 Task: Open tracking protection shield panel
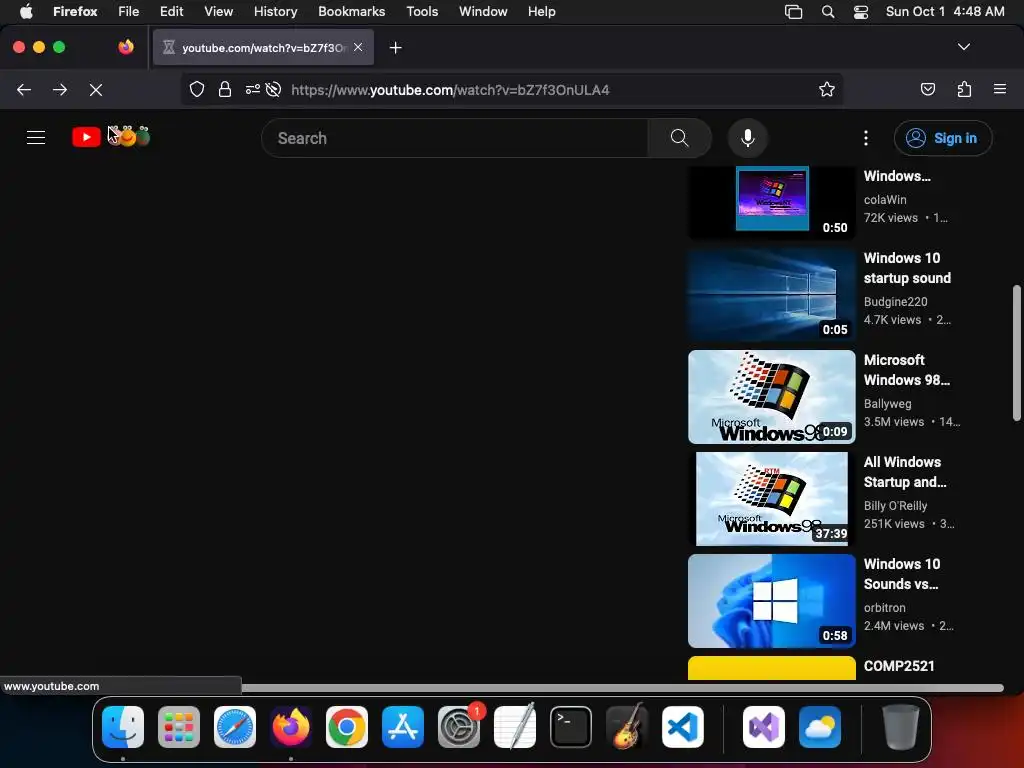pos(197,89)
